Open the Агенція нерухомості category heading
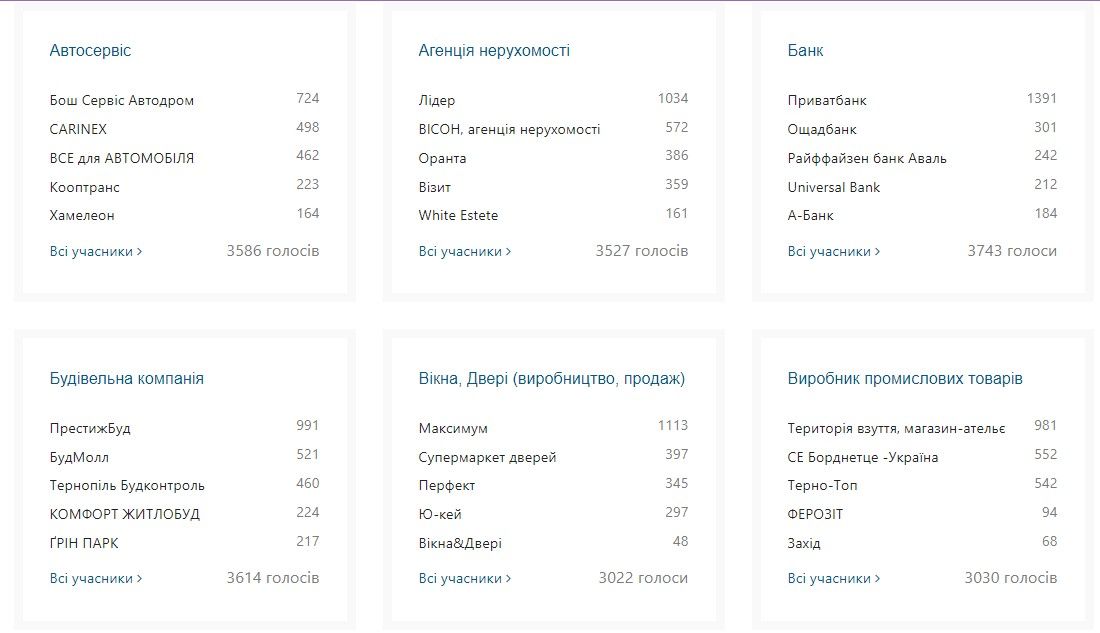This screenshot has width=1100, height=633. pyautogui.click(x=494, y=51)
